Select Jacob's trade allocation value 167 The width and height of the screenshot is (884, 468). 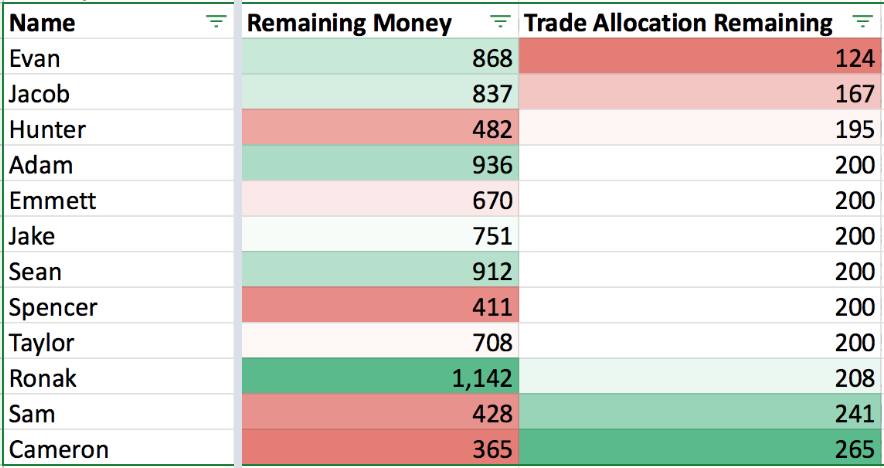700,94
